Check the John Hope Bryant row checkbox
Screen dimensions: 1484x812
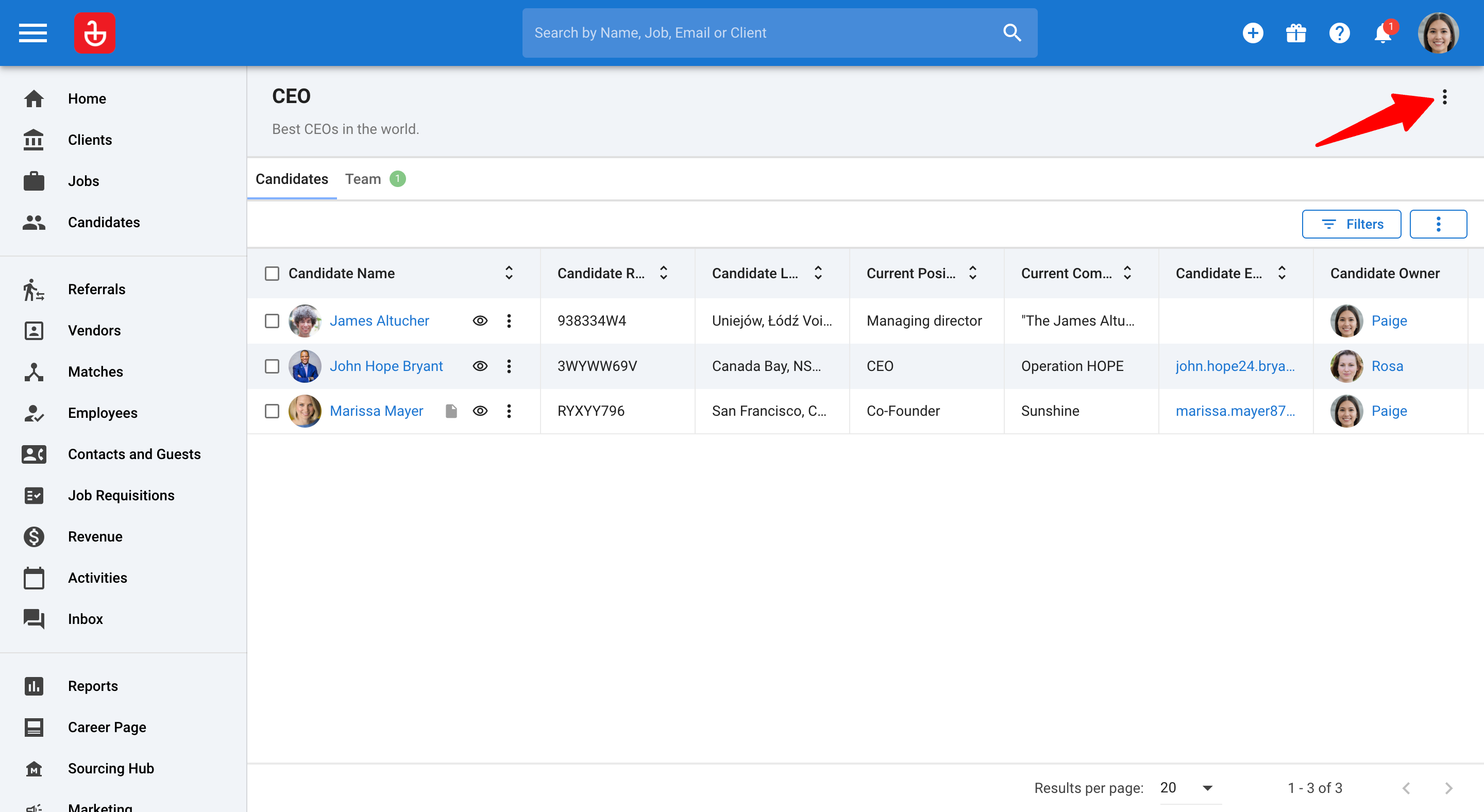pyautogui.click(x=272, y=366)
